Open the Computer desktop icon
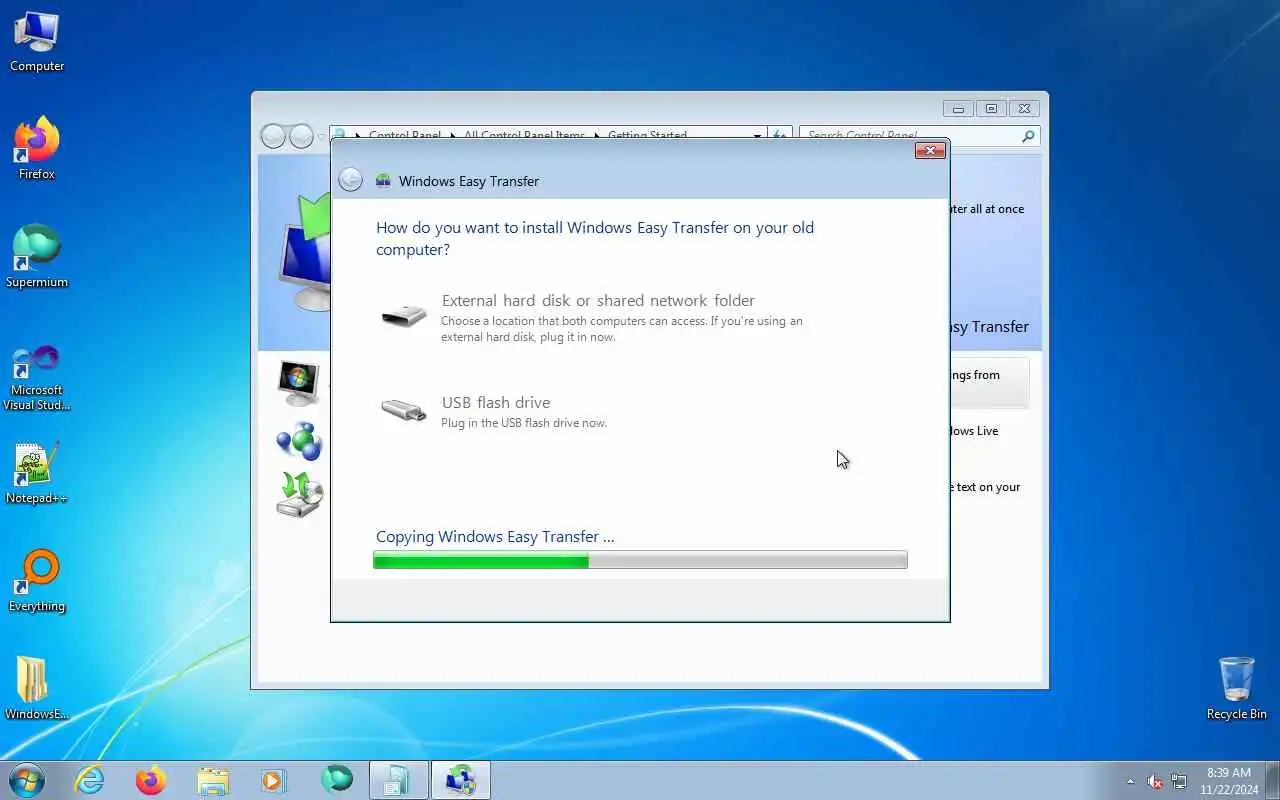Screen dimensions: 1280x800 pyautogui.click(x=37, y=42)
